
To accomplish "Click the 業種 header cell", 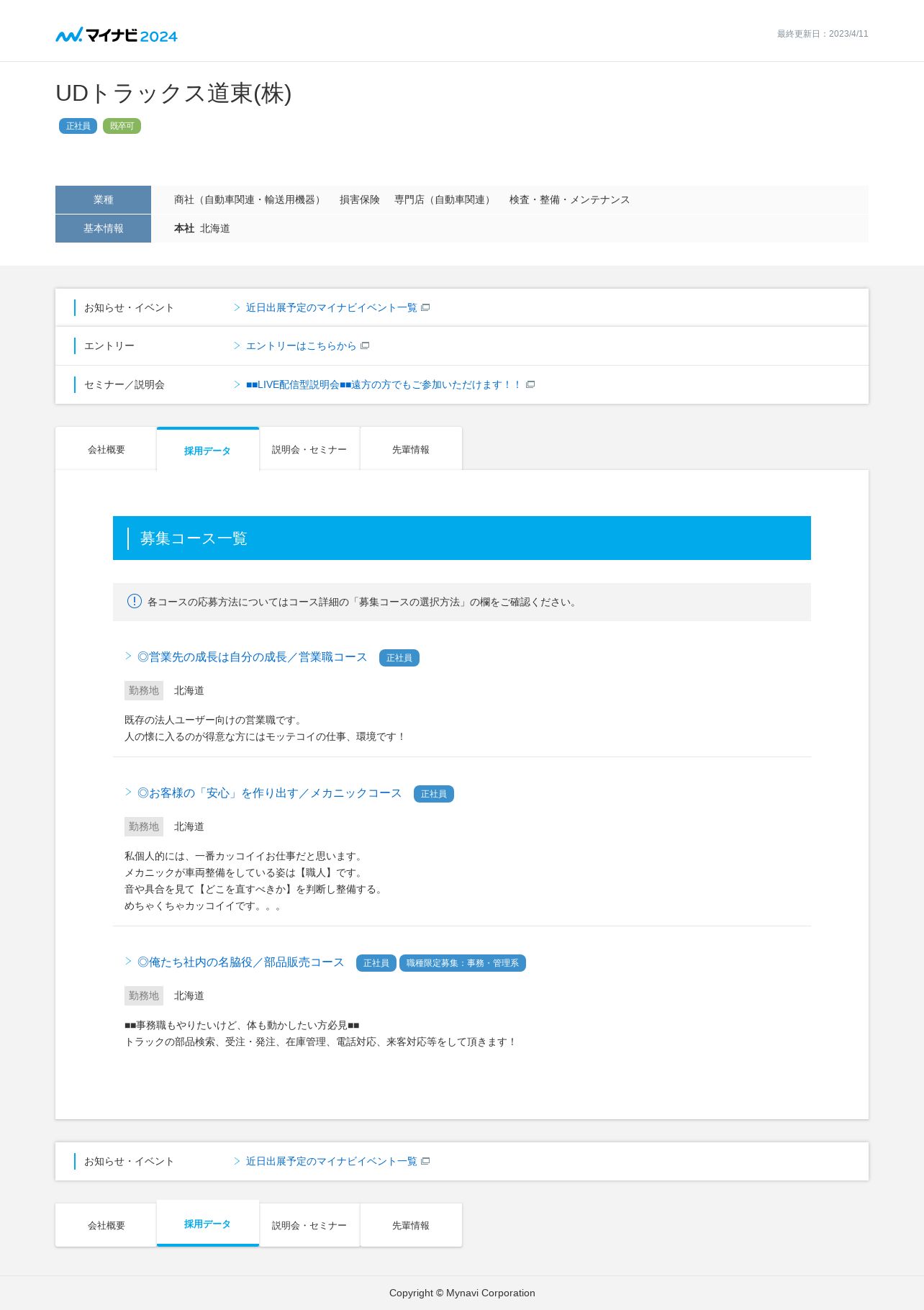I will [x=103, y=199].
